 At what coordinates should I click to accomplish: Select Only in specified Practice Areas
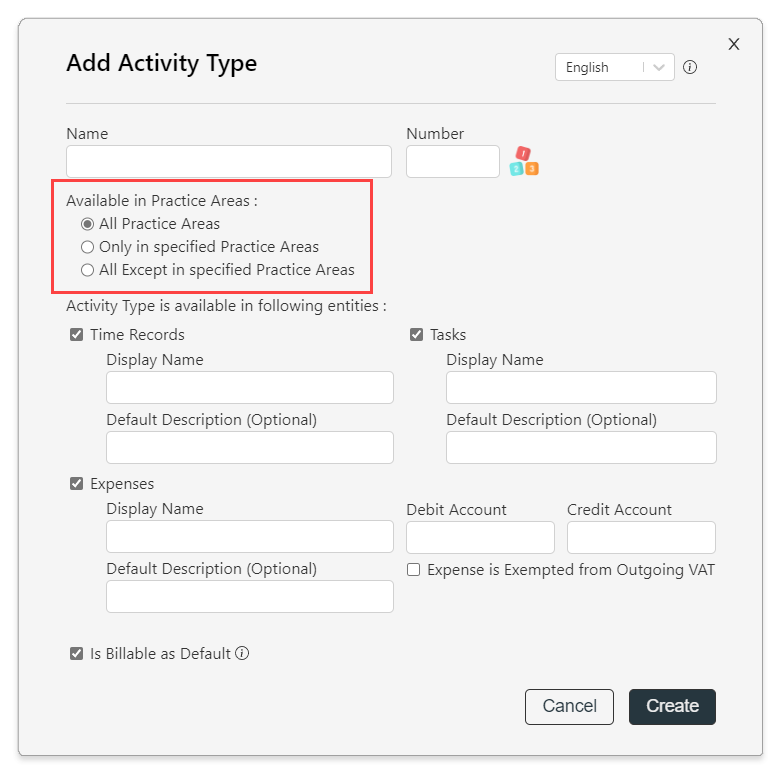tap(88, 247)
